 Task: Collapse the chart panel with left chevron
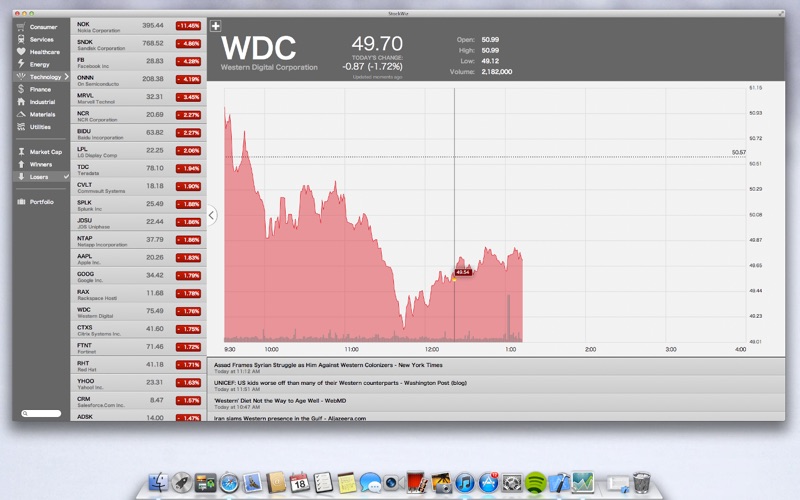[212, 215]
